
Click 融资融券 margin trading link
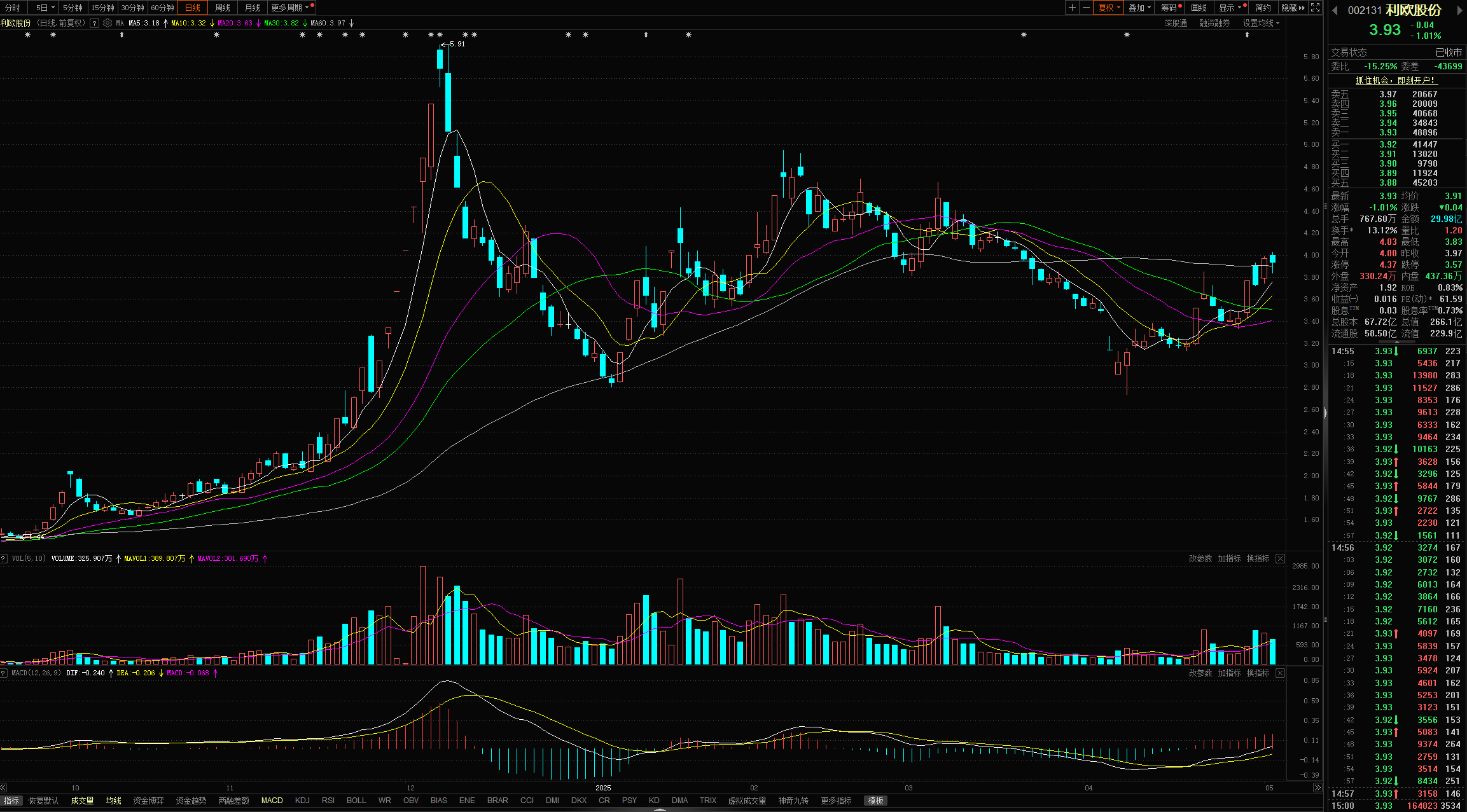(1214, 23)
